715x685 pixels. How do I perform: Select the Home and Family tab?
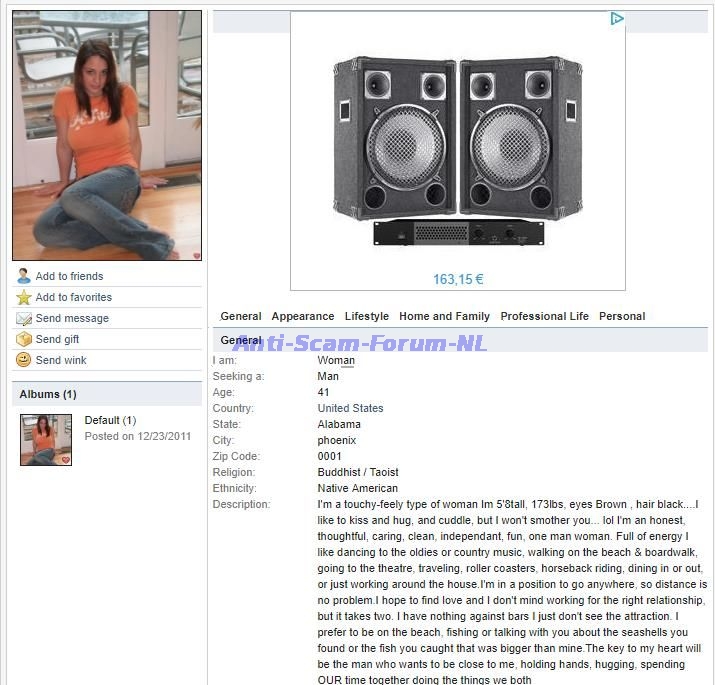pos(444,316)
